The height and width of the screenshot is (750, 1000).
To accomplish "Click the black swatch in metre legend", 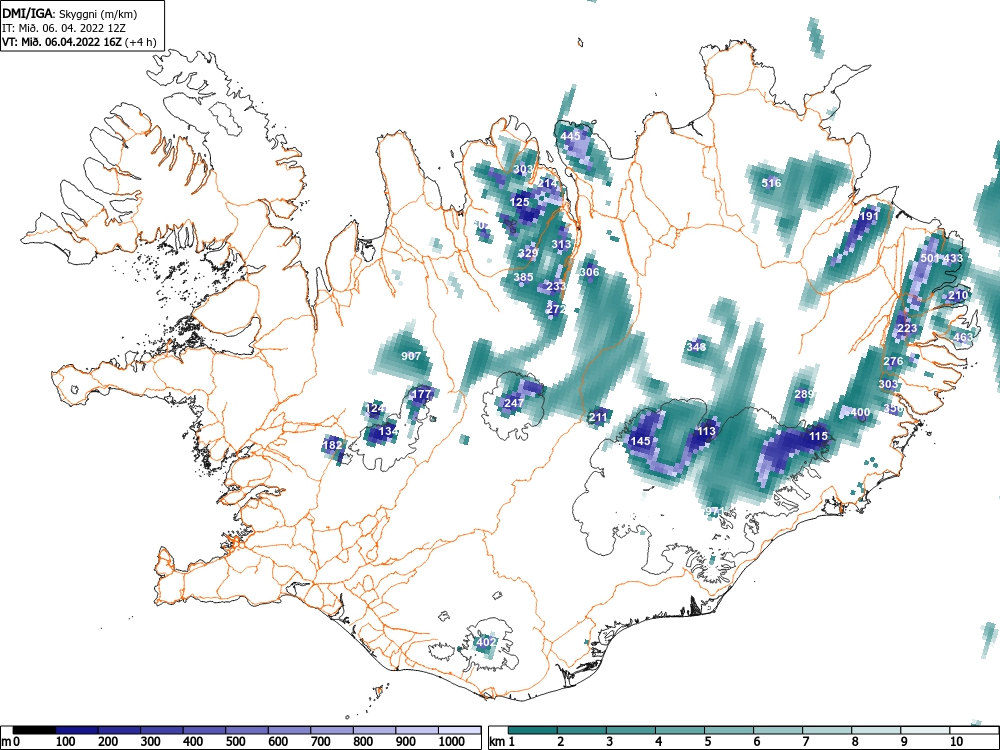I will [34, 730].
